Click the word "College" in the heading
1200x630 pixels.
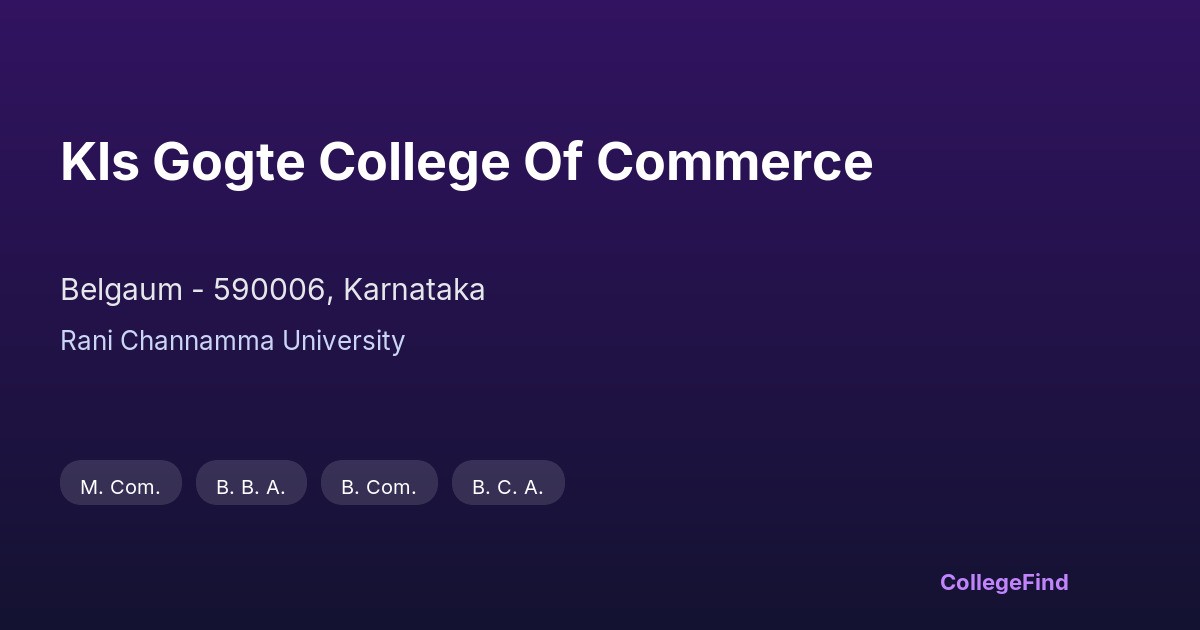coord(414,162)
